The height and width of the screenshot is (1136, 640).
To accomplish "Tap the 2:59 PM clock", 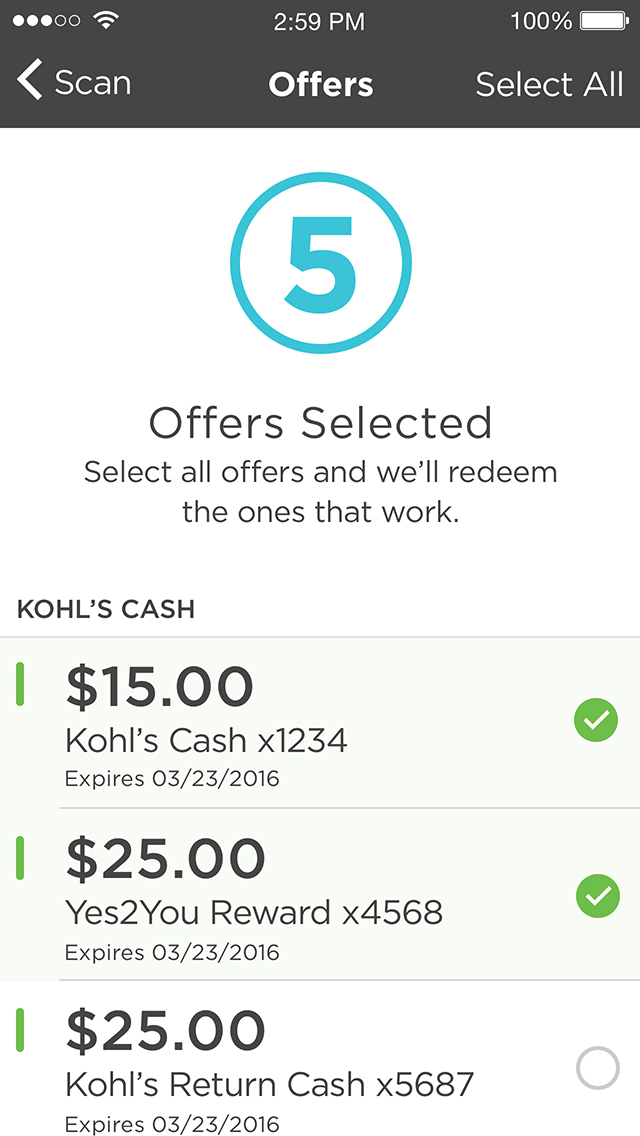I will click(319, 22).
